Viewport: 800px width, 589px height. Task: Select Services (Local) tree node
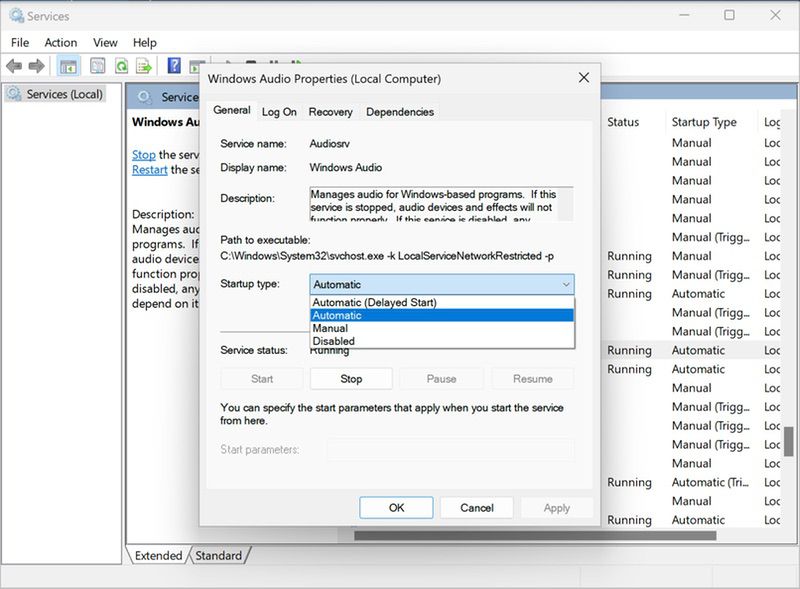click(x=55, y=94)
